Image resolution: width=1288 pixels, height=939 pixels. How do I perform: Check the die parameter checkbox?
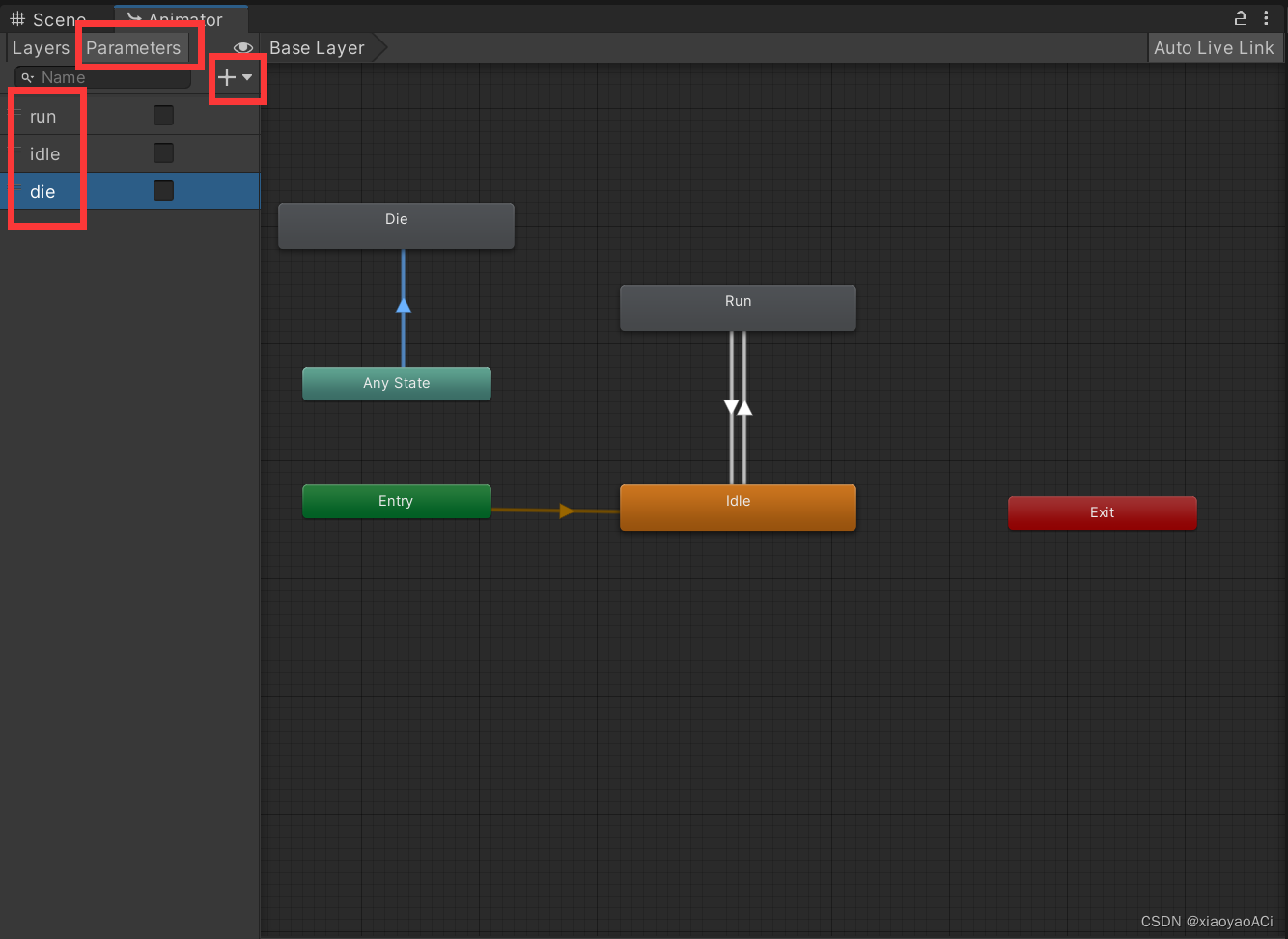(x=163, y=190)
